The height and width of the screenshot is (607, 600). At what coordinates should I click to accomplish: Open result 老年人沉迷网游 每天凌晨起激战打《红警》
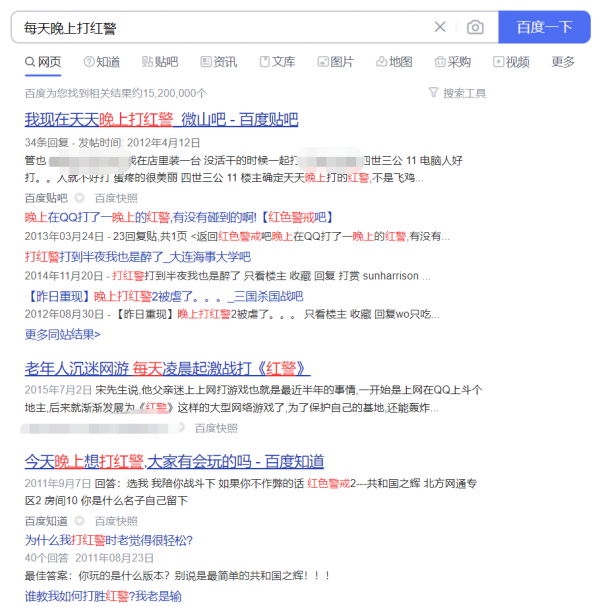tap(167, 369)
